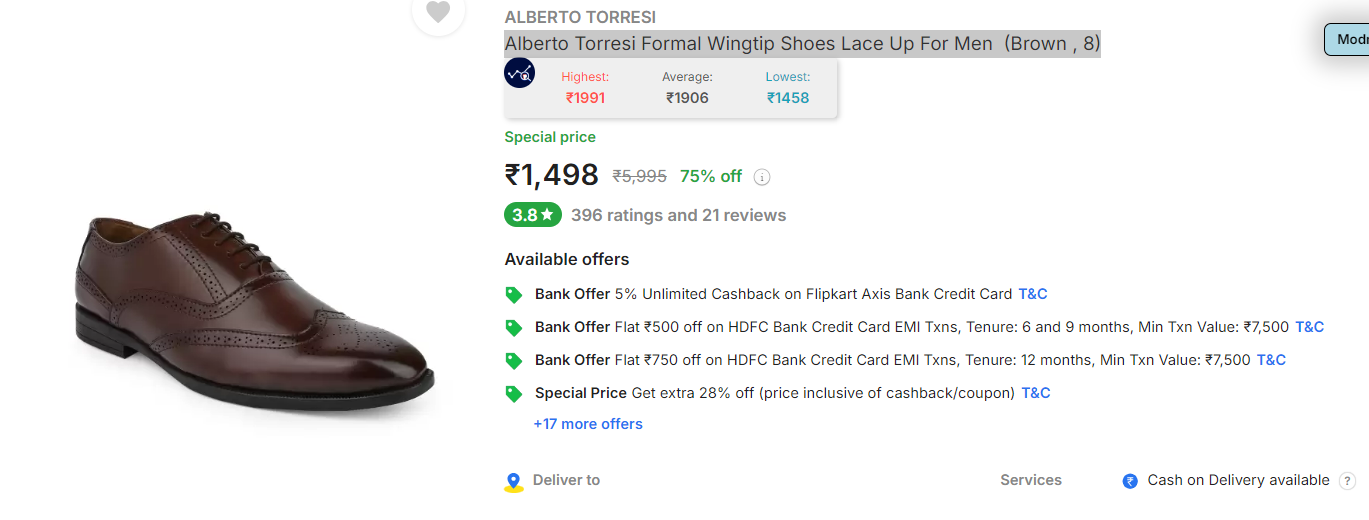1369x520 pixels.
Task: Click the 3.8 star rating badge
Action: [533, 215]
